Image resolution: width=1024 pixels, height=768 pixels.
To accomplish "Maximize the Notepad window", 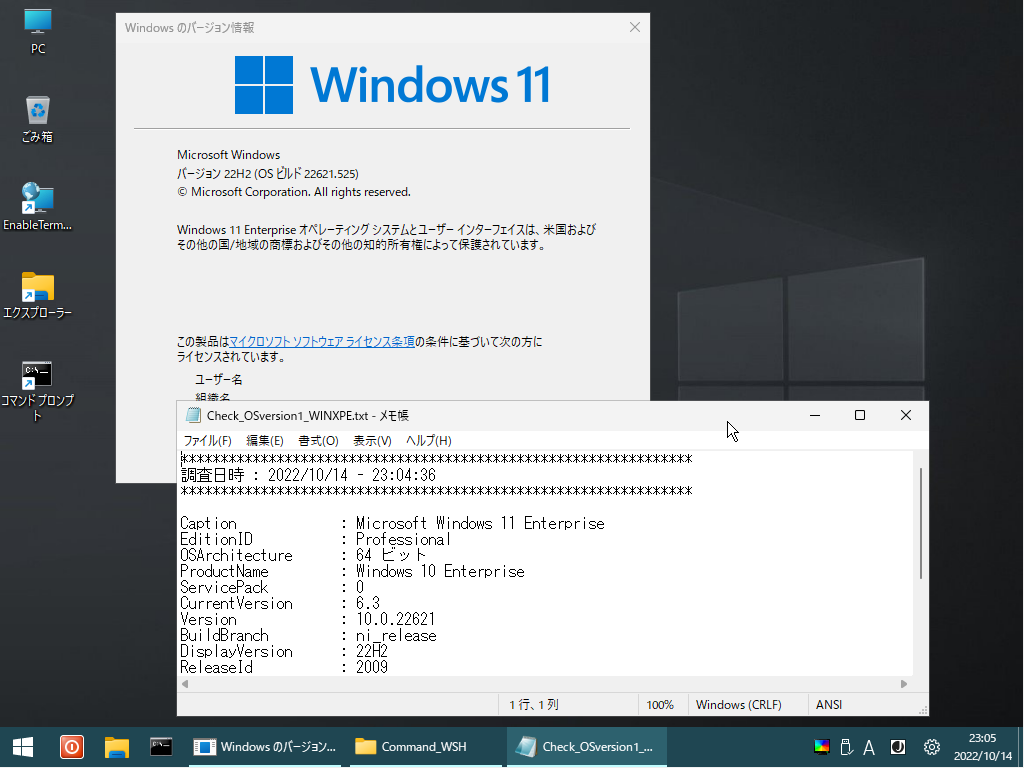I will (860, 415).
